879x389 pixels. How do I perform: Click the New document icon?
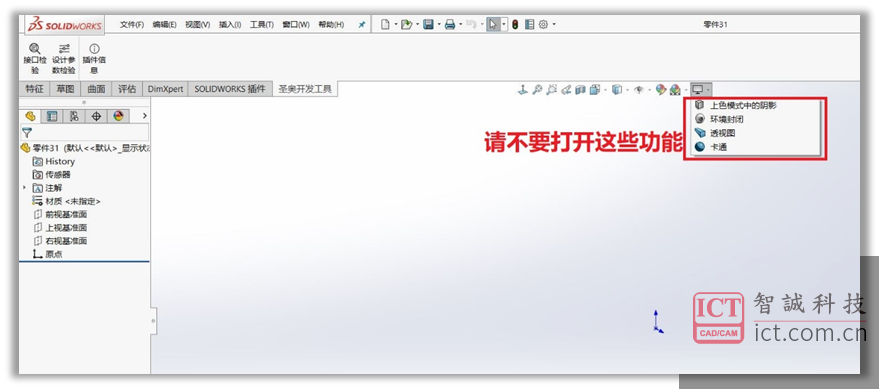(x=385, y=24)
